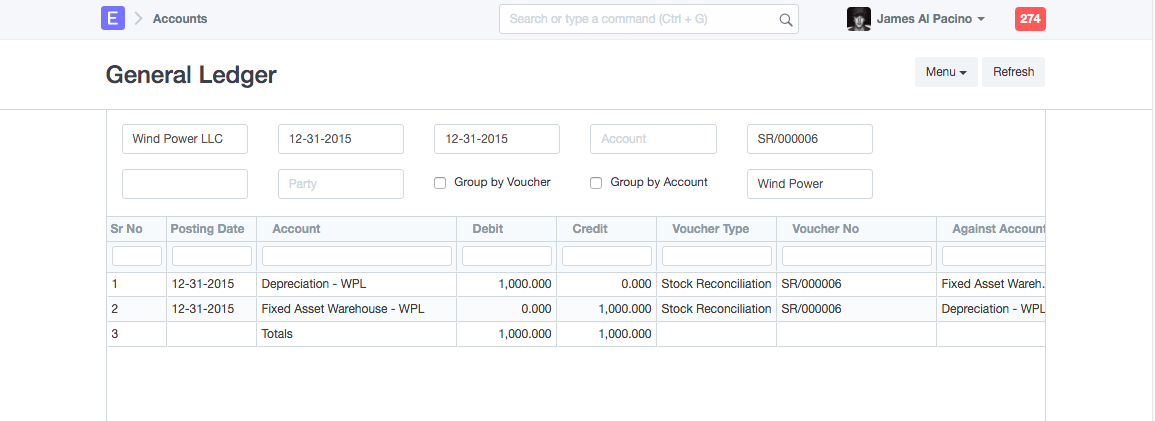This screenshot has width=1155, height=421.
Task: Enable Group by Voucher checkbox
Action: [440, 183]
